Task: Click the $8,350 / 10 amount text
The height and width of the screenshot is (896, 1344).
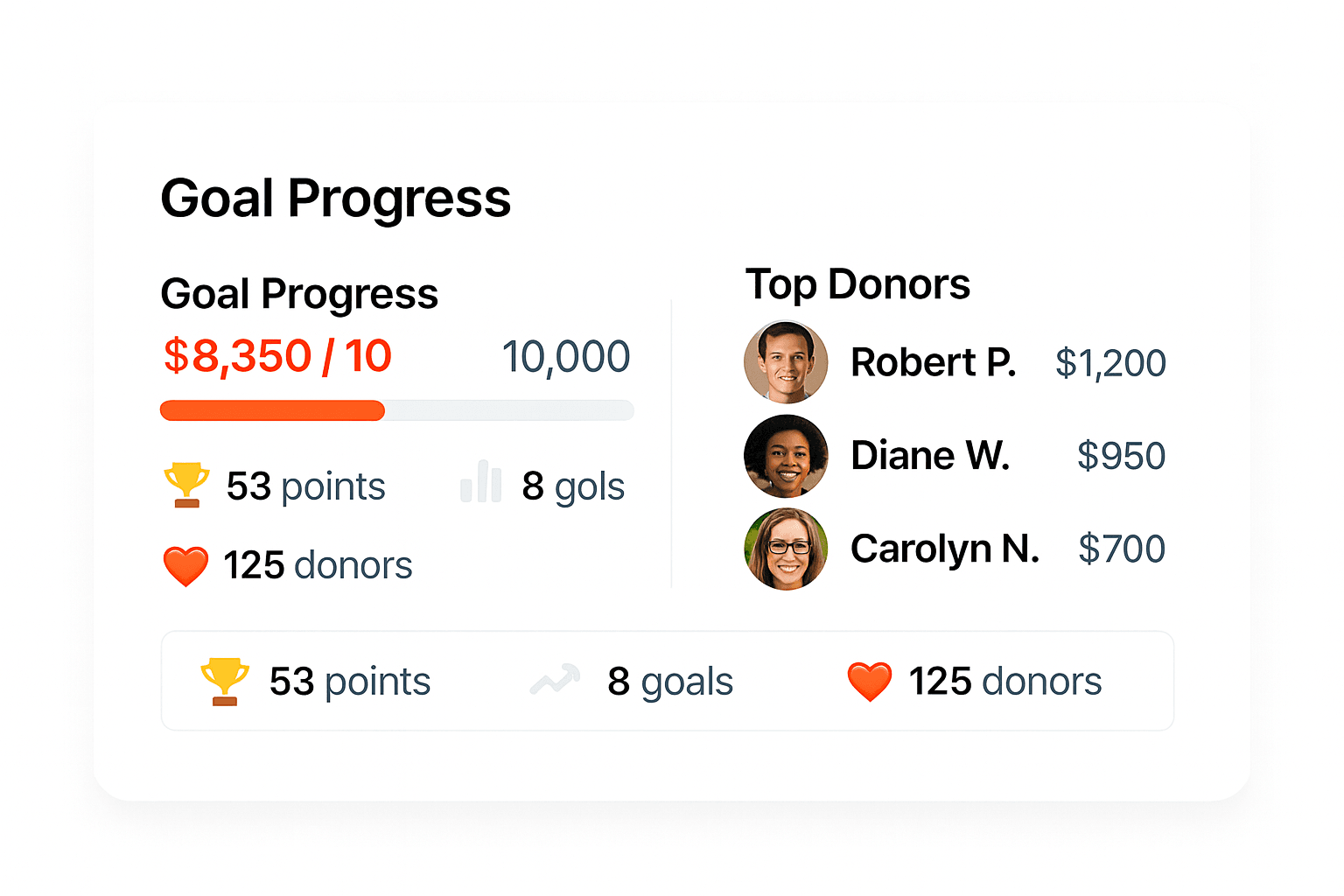Action: click(276, 355)
